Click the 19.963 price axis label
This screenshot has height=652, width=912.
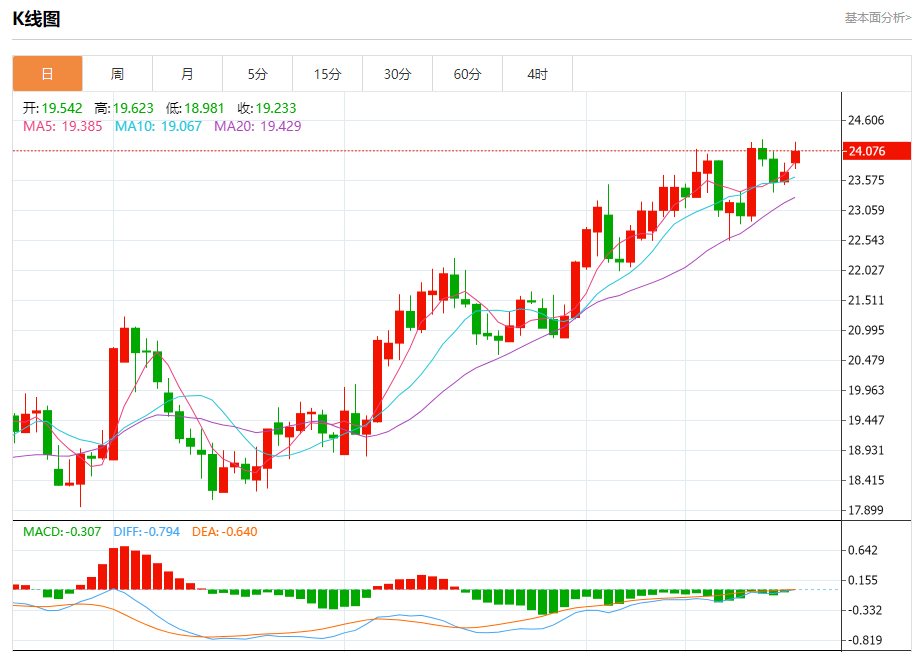pos(866,390)
